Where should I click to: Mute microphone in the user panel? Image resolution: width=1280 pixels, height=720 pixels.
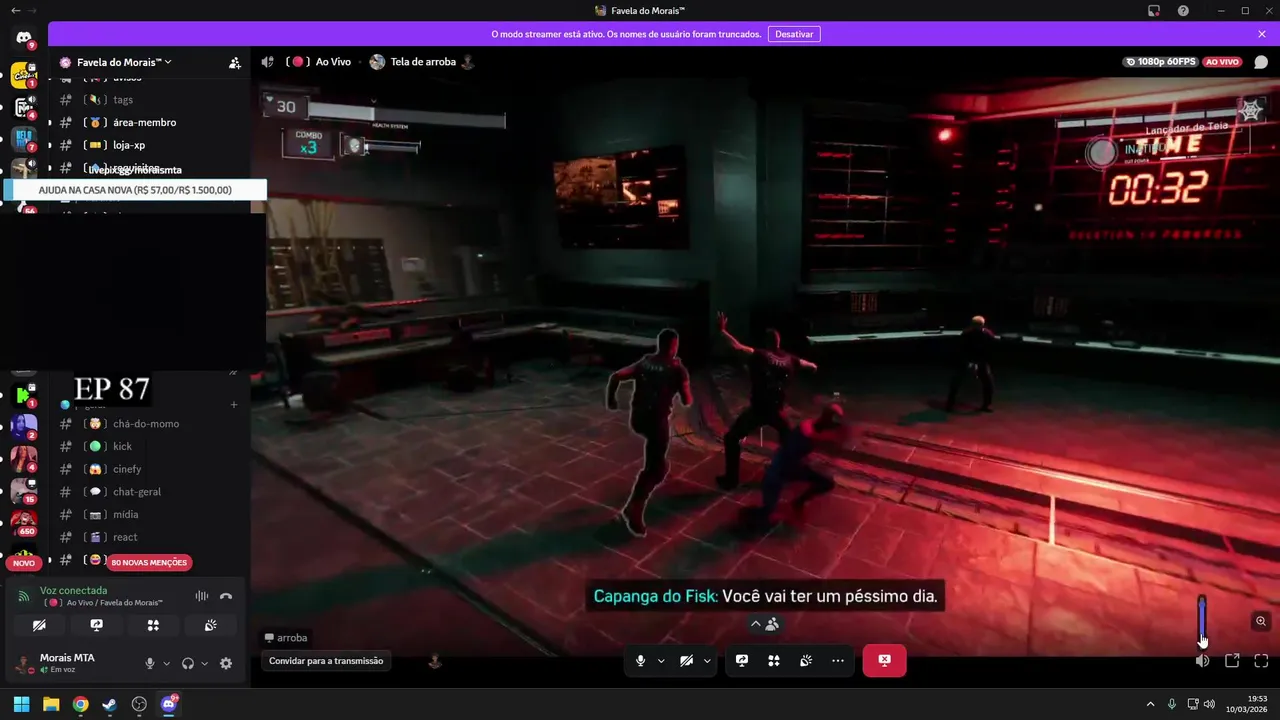(150, 663)
